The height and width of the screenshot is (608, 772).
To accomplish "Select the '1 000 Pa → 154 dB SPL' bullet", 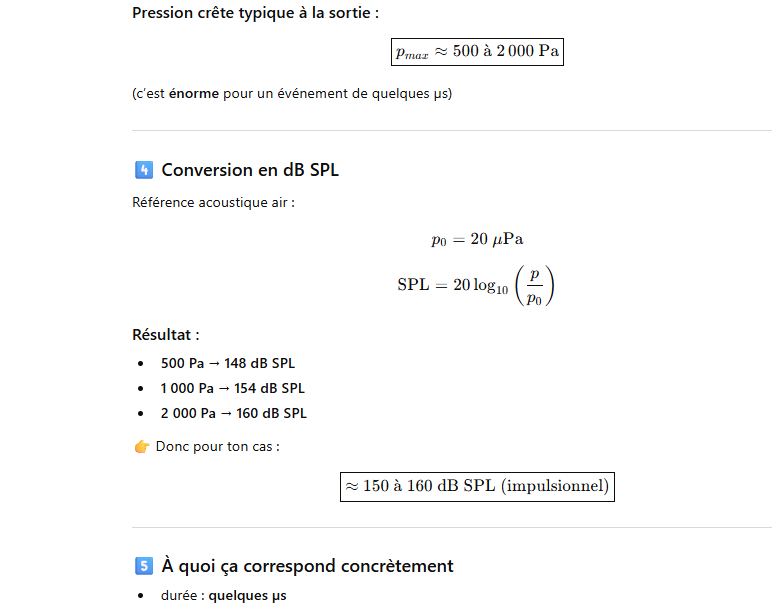I will 233,388.
